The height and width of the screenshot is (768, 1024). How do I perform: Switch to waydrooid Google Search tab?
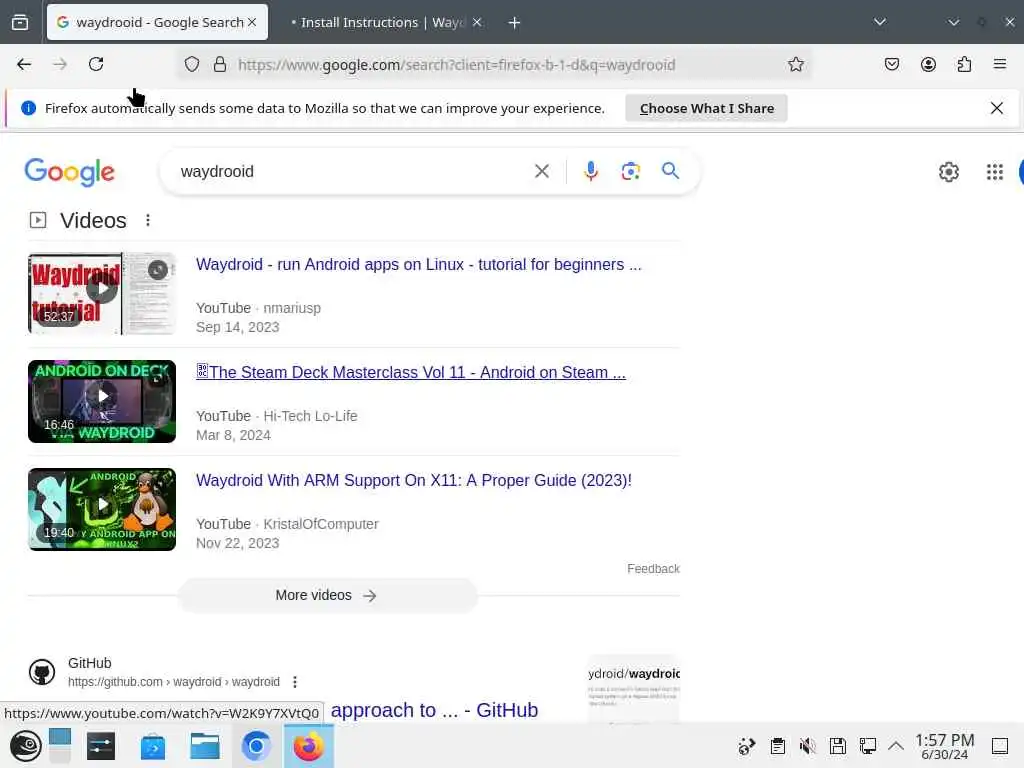(x=157, y=22)
